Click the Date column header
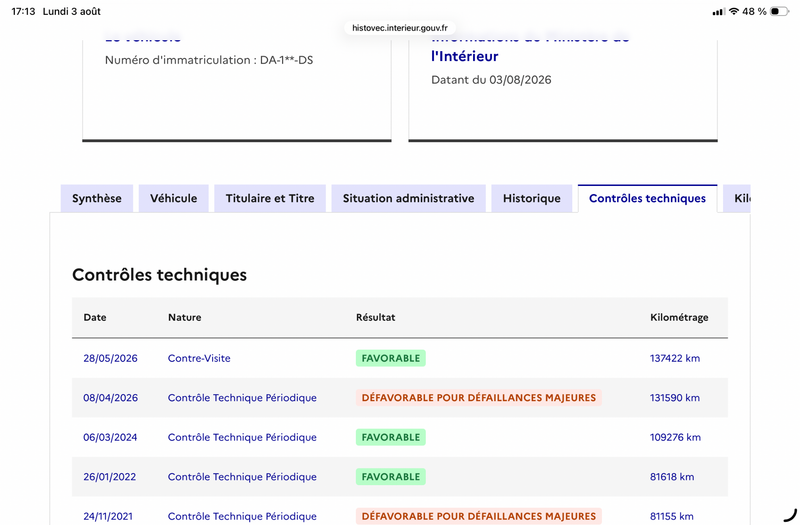The image size is (800, 525). (x=95, y=317)
